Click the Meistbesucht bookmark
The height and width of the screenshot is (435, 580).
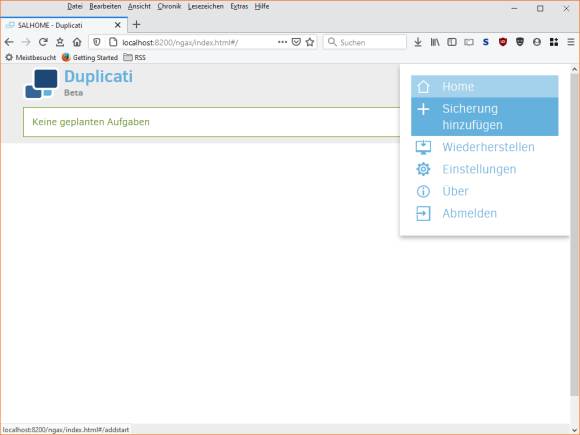30,57
